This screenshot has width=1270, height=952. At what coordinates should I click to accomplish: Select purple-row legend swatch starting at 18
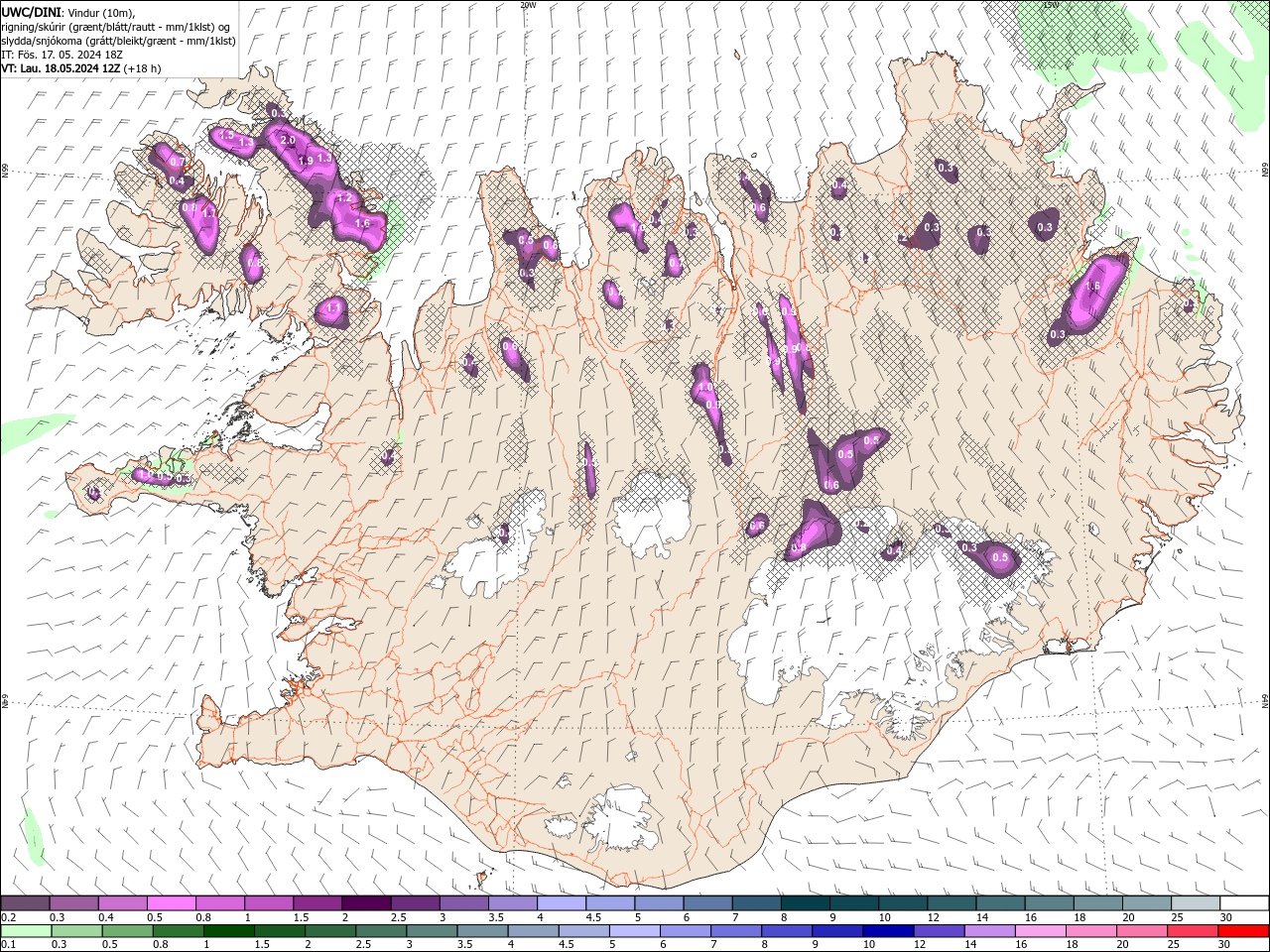click(1097, 903)
